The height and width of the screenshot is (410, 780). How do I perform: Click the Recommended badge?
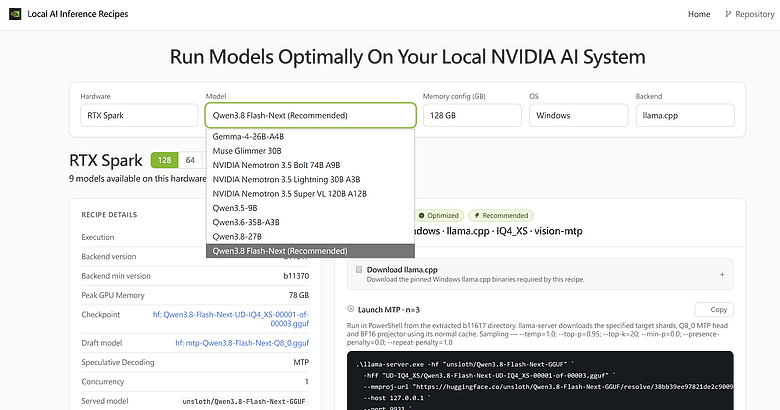(x=501, y=215)
